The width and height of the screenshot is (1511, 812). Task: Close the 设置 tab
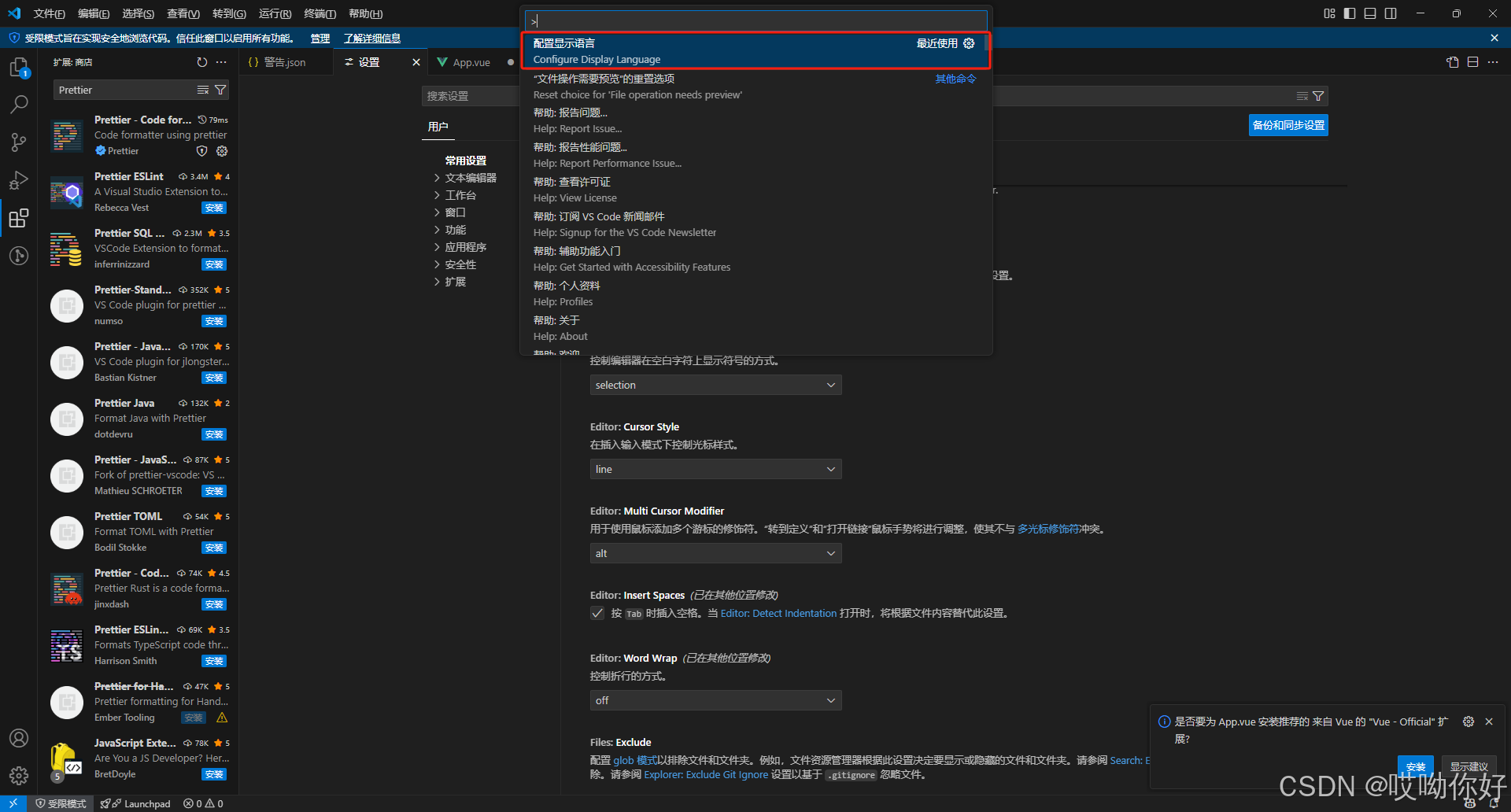tap(416, 62)
